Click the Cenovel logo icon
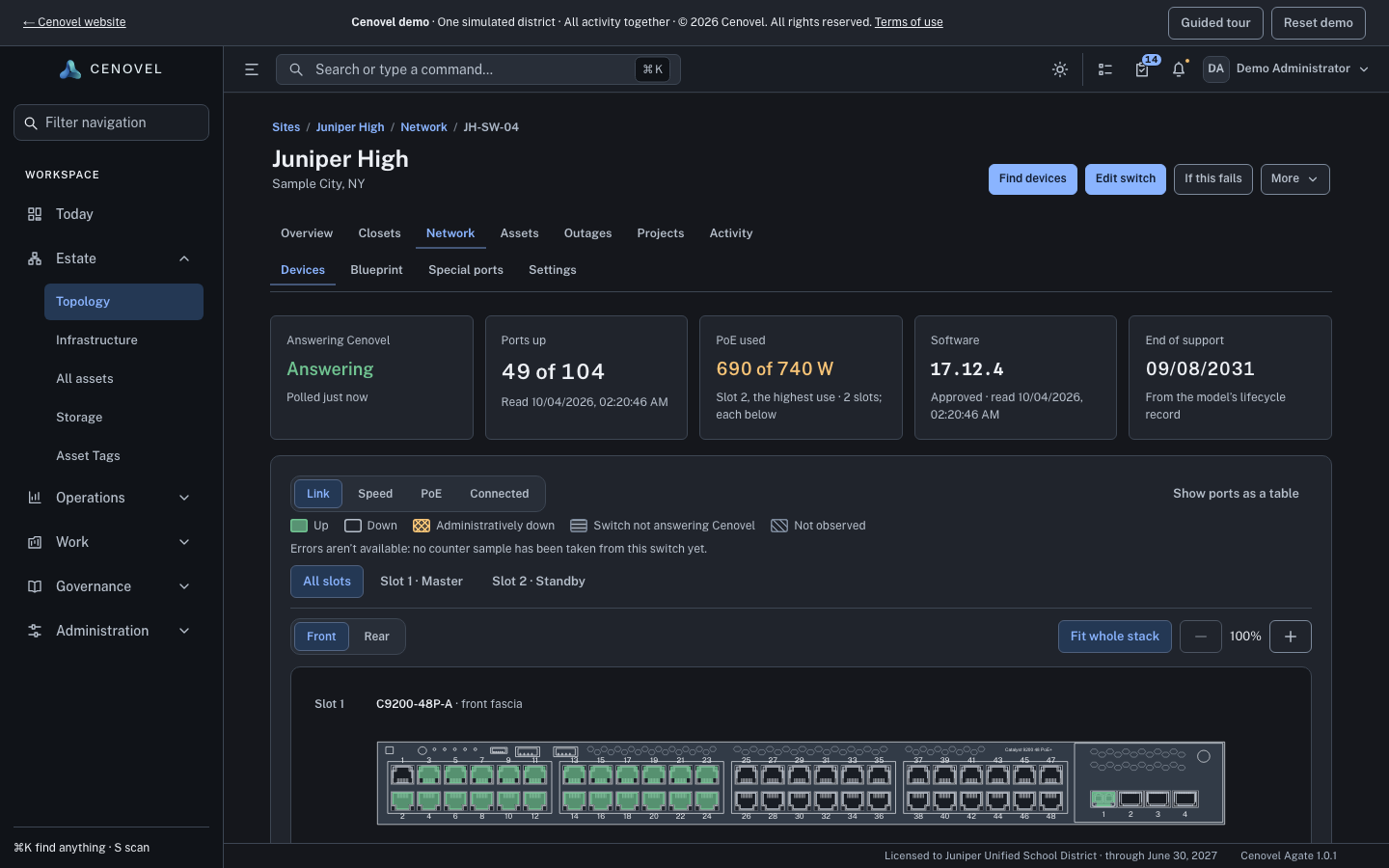This screenshot has height=868, width=1389. click(70, 69)
